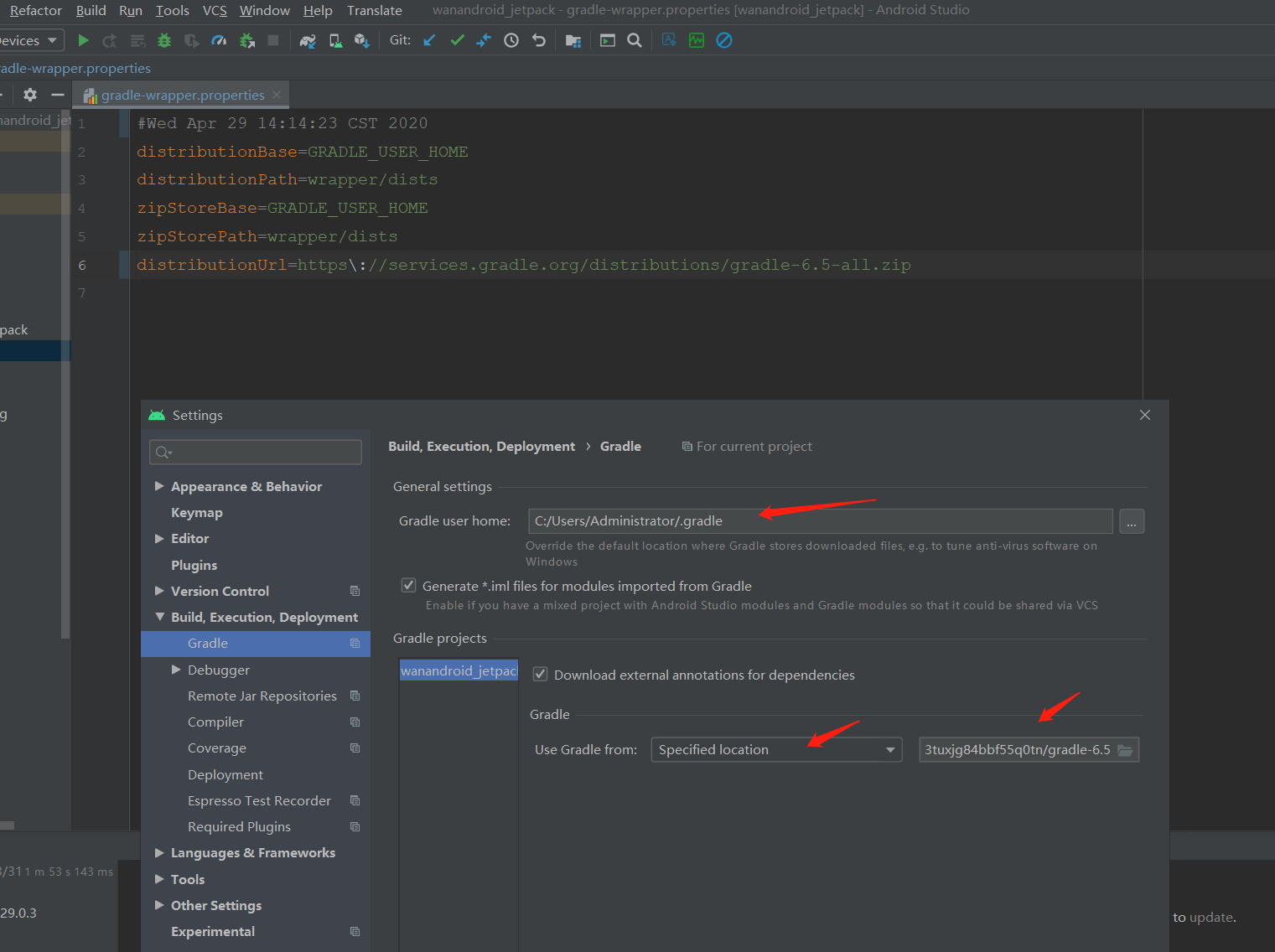Click the Gradle user home browse button
The width and height of the screenshot is (1275, 952).
point(1132,521)
